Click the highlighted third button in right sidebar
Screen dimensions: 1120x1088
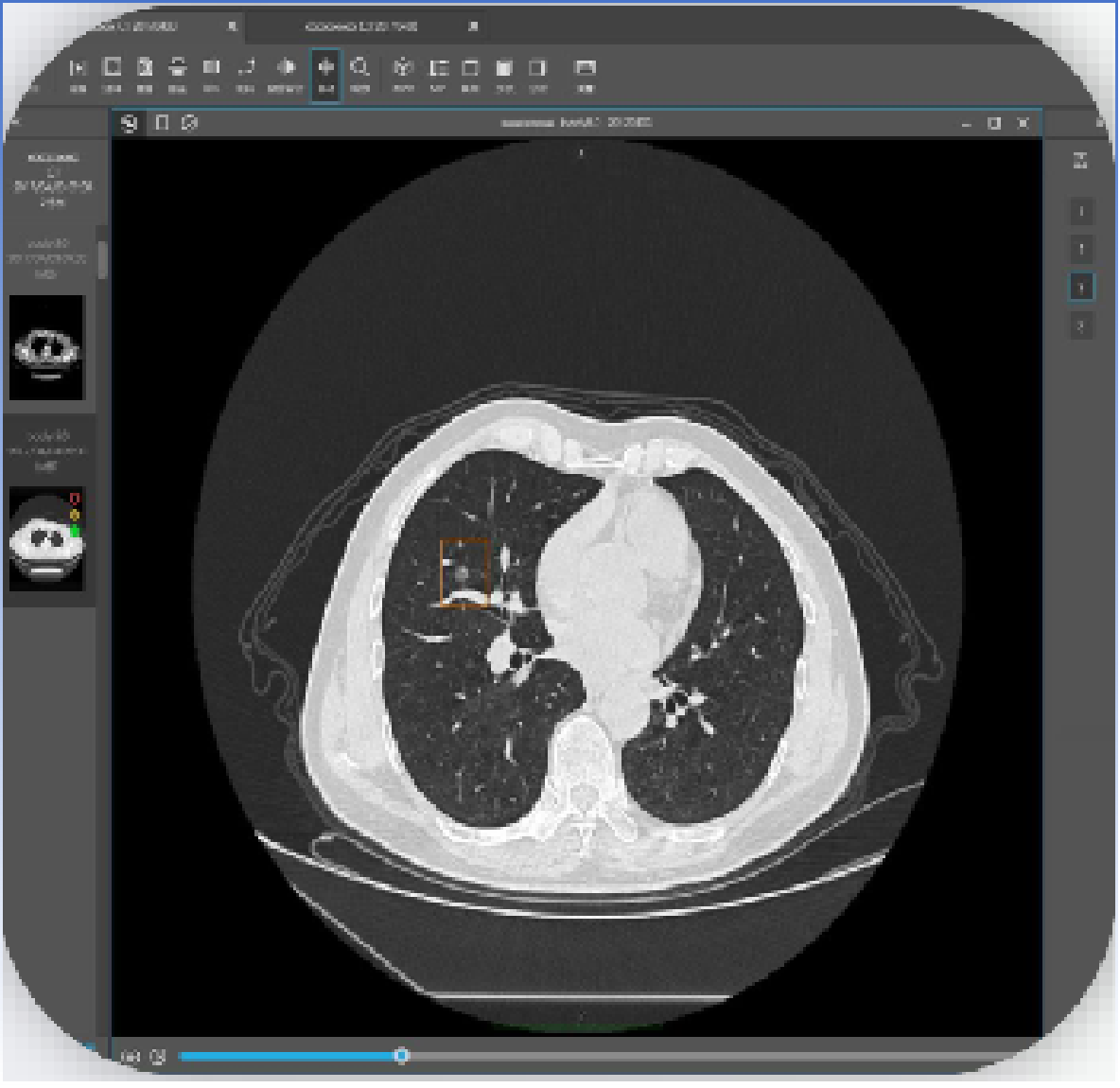point(1080,287)
